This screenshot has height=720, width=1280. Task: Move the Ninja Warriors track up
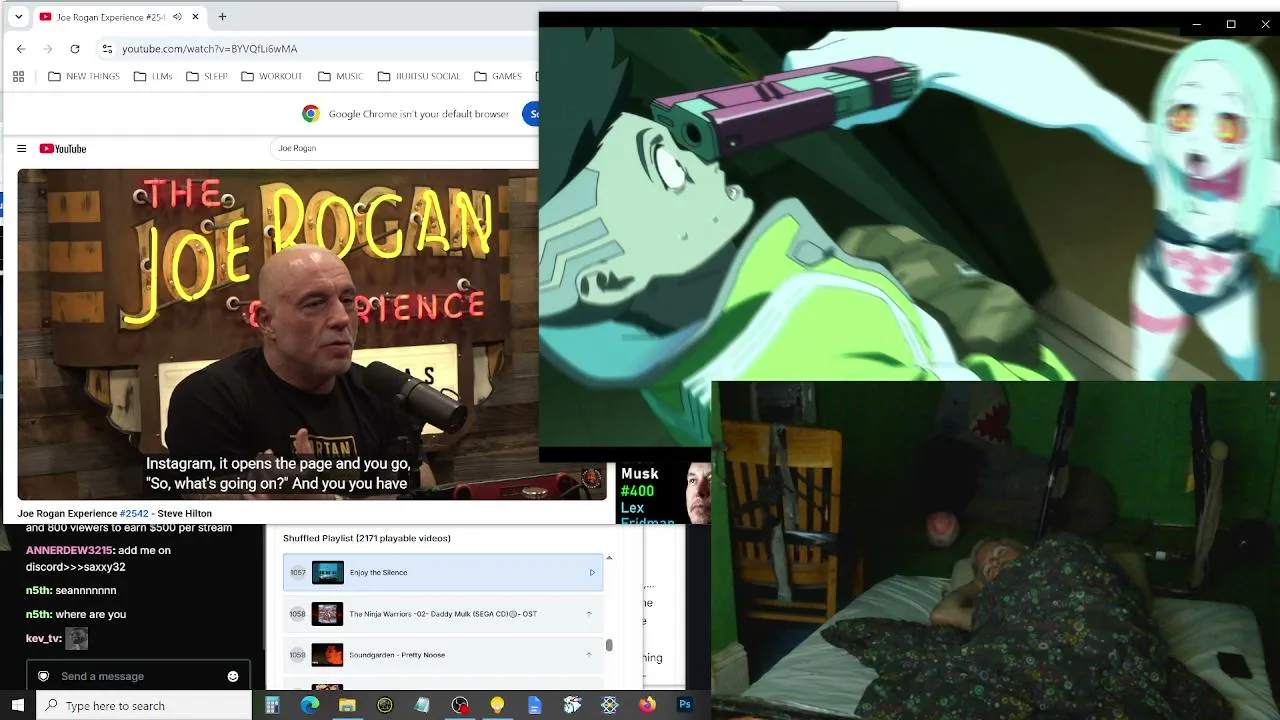(588, 614)
